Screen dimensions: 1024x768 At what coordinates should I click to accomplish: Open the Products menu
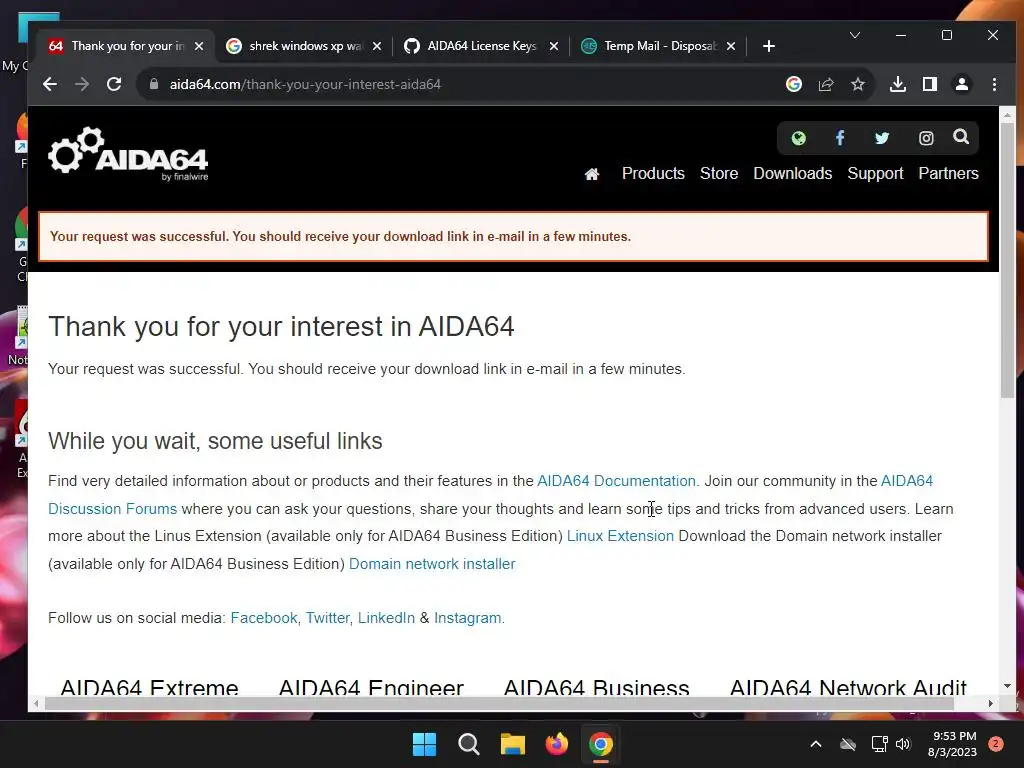click(x=653, y=173)
